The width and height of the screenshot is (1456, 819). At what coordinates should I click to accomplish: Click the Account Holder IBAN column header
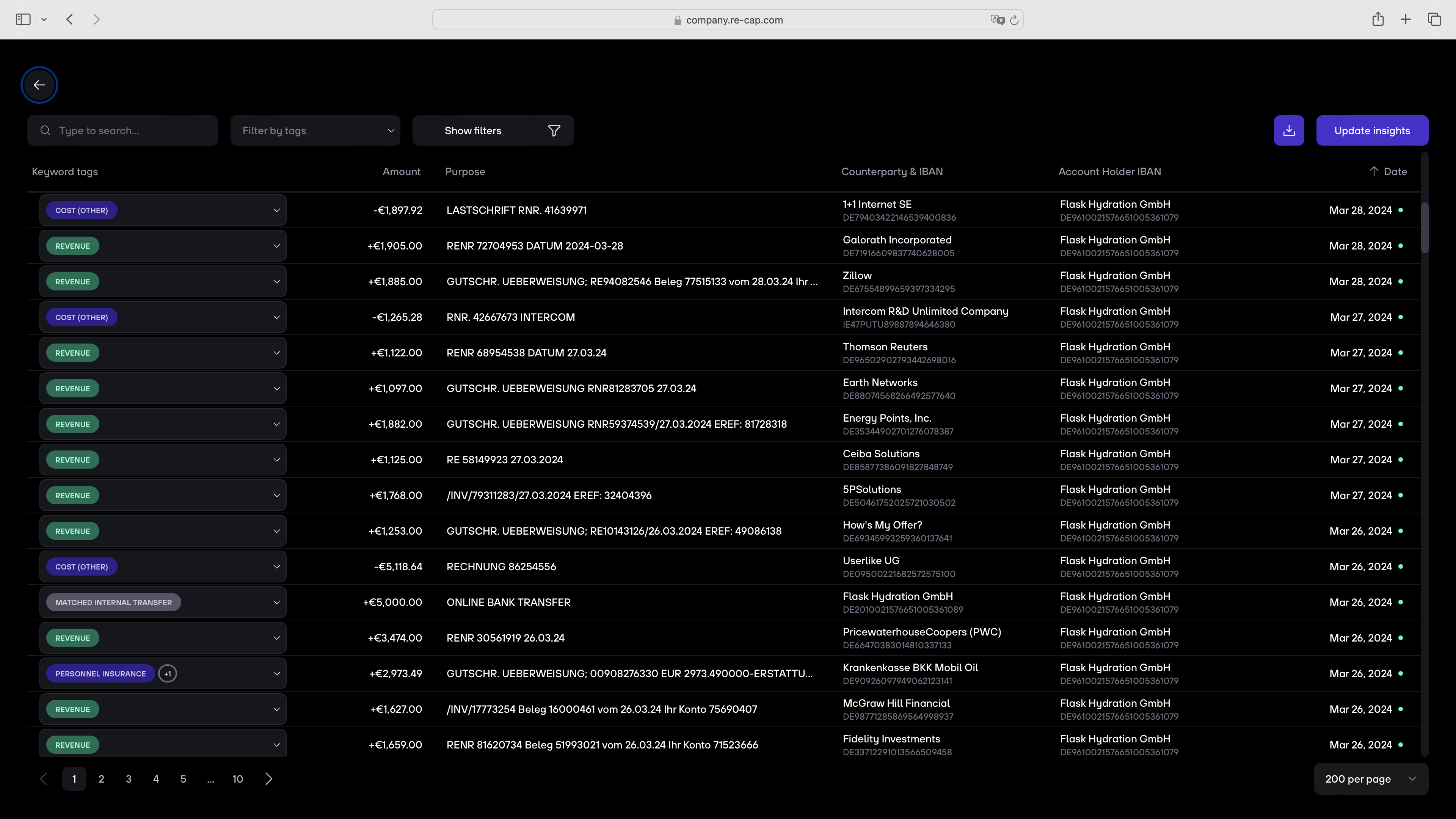tap(1109, 171)
